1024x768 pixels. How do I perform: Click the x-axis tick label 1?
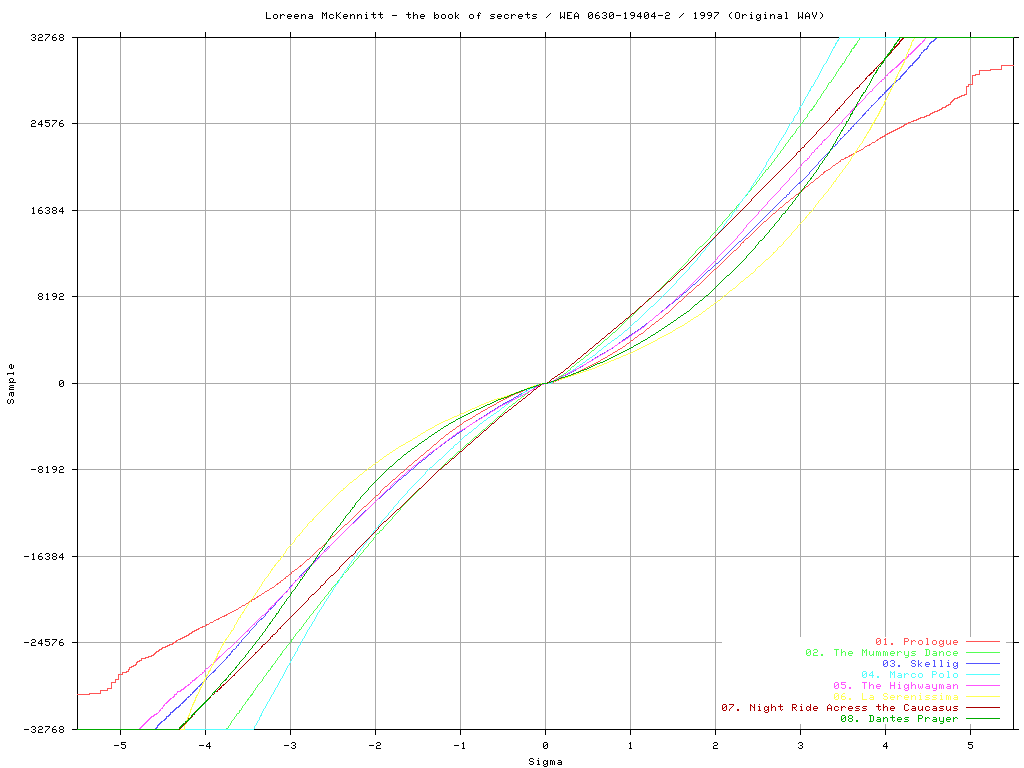[630, 745]
